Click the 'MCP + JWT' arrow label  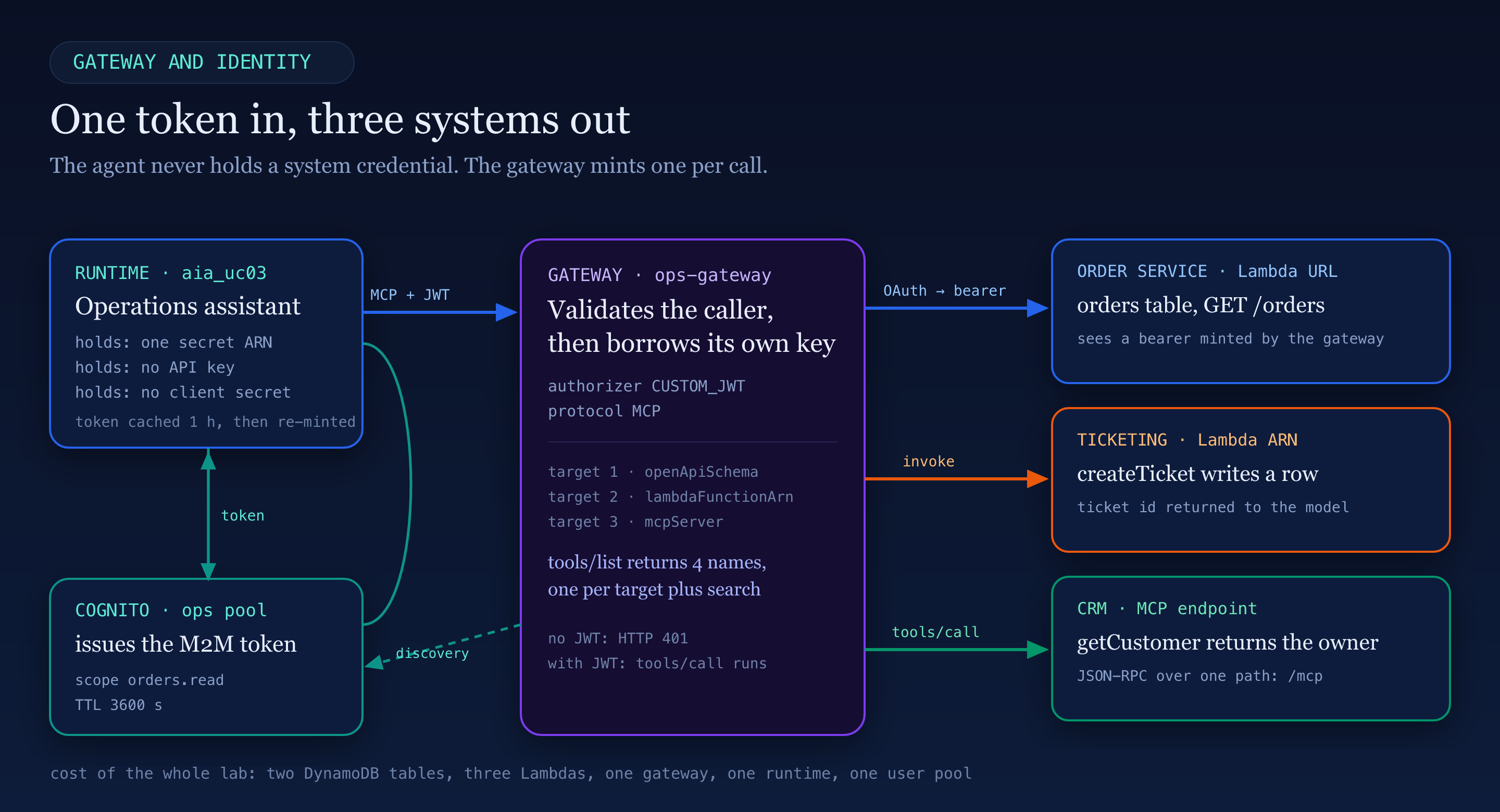410,295
